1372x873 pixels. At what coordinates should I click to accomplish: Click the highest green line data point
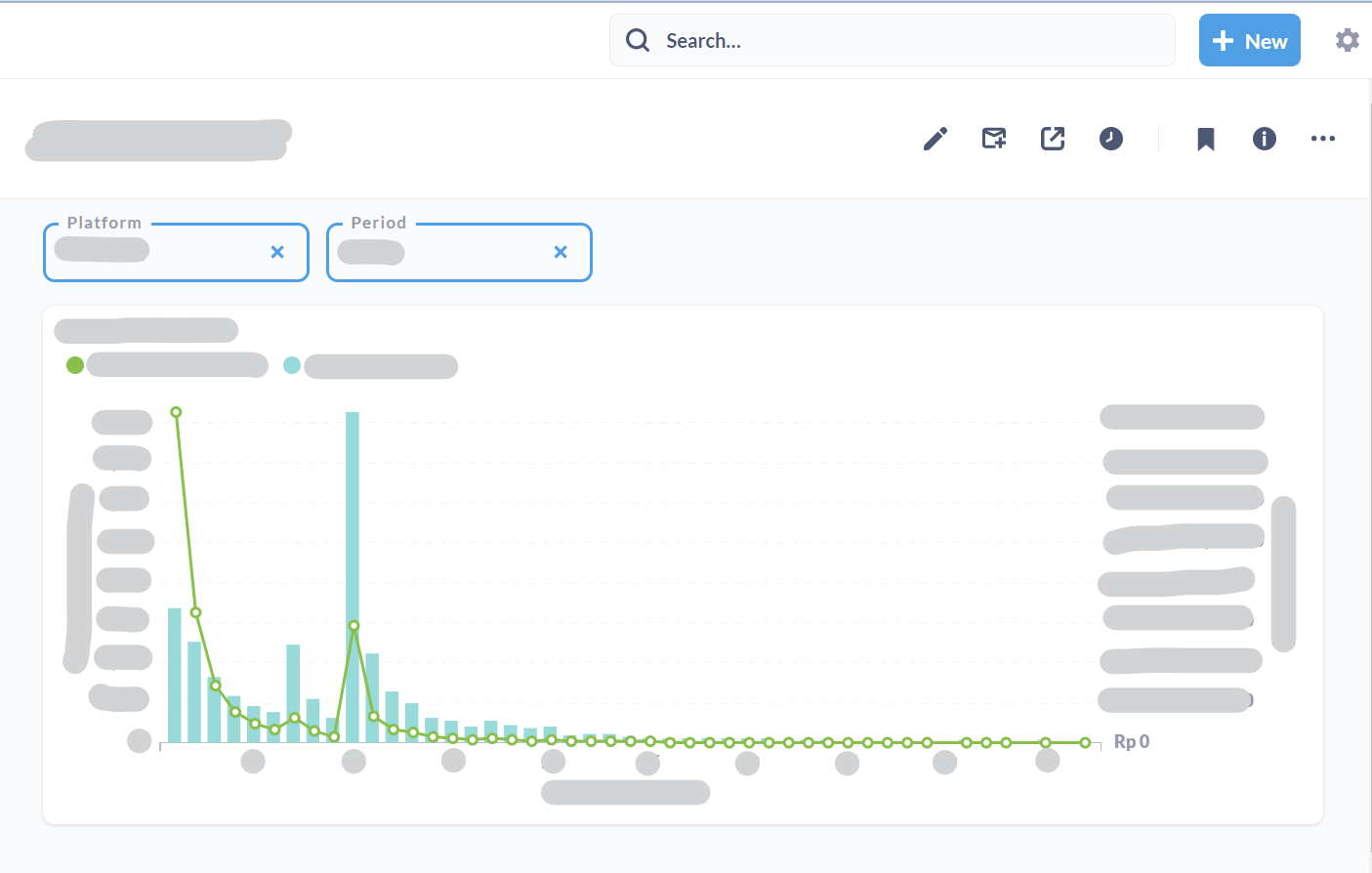(176, 412)
